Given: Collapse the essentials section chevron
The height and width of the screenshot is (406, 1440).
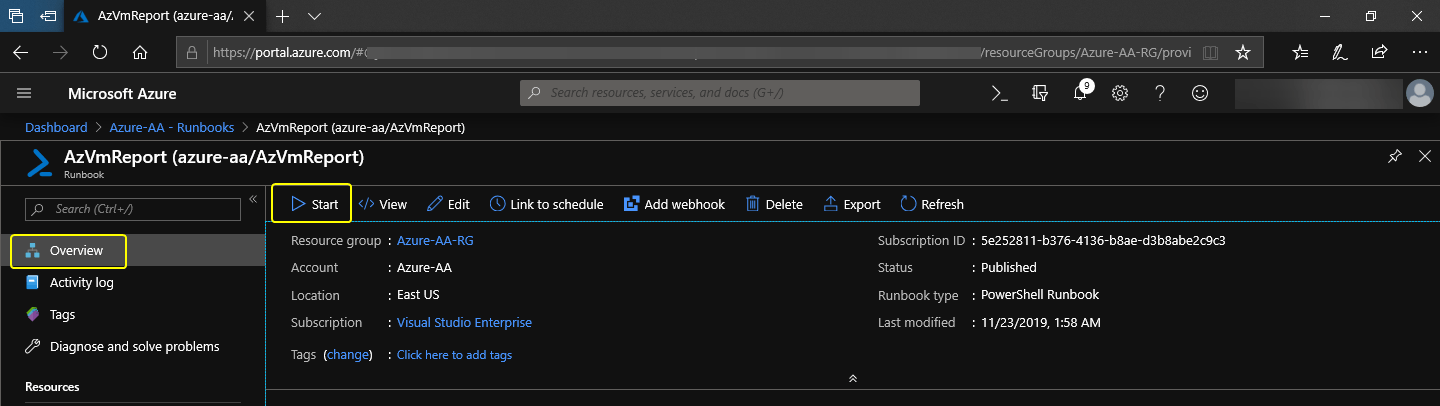Looking at the screenshot, I should pyautogui.click(x=852, y=379).
